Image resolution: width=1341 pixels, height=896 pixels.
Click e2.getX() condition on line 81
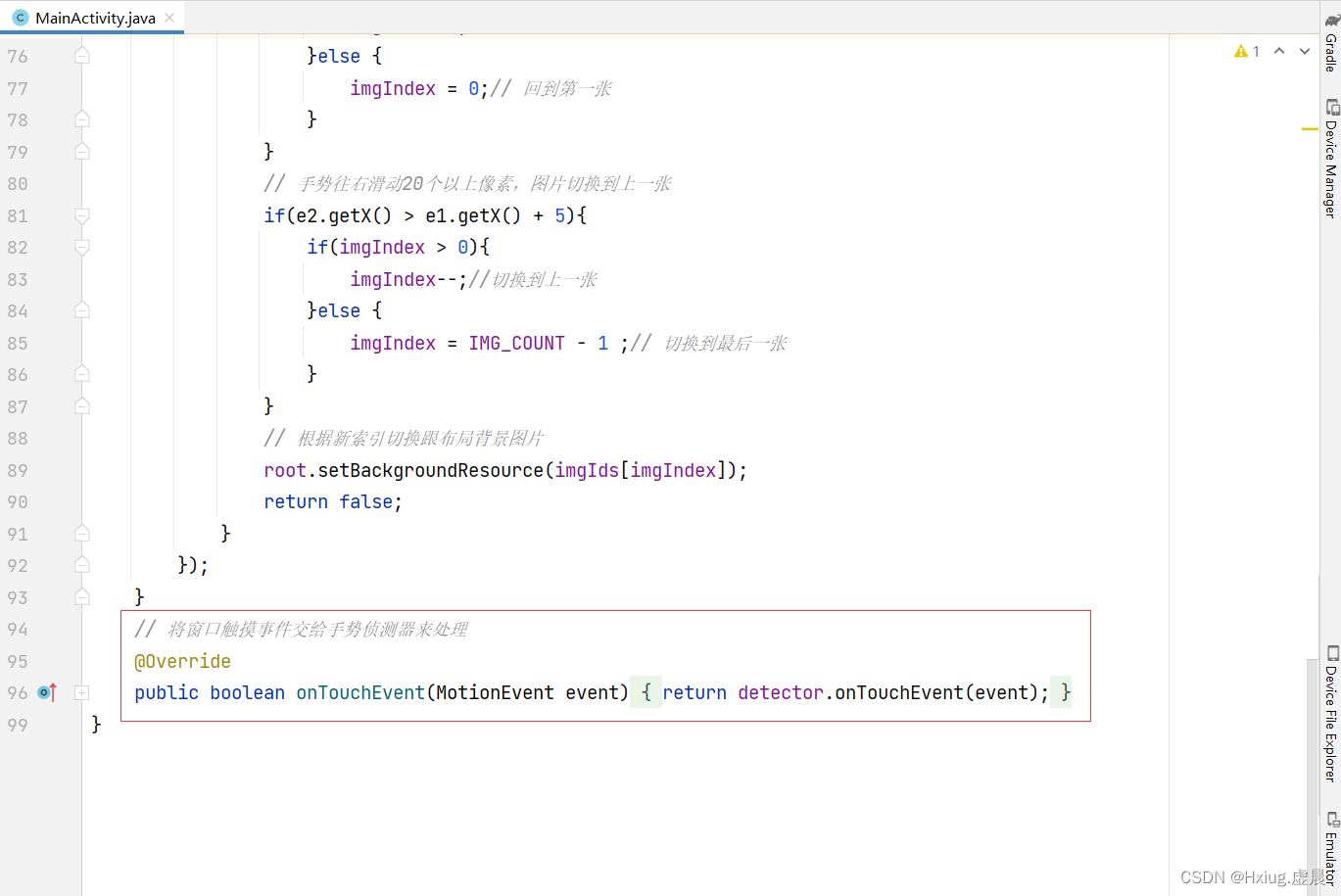343,215
